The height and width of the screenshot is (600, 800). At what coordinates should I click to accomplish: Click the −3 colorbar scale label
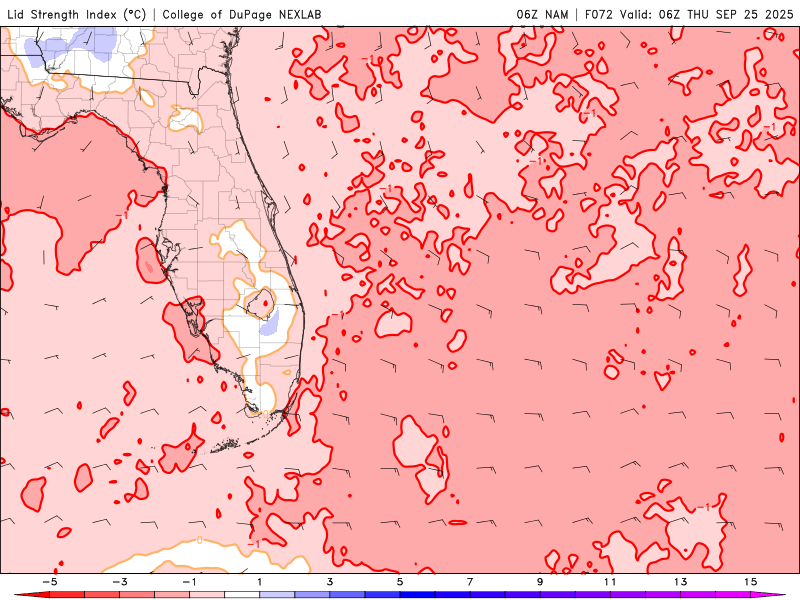pos(119,582)
